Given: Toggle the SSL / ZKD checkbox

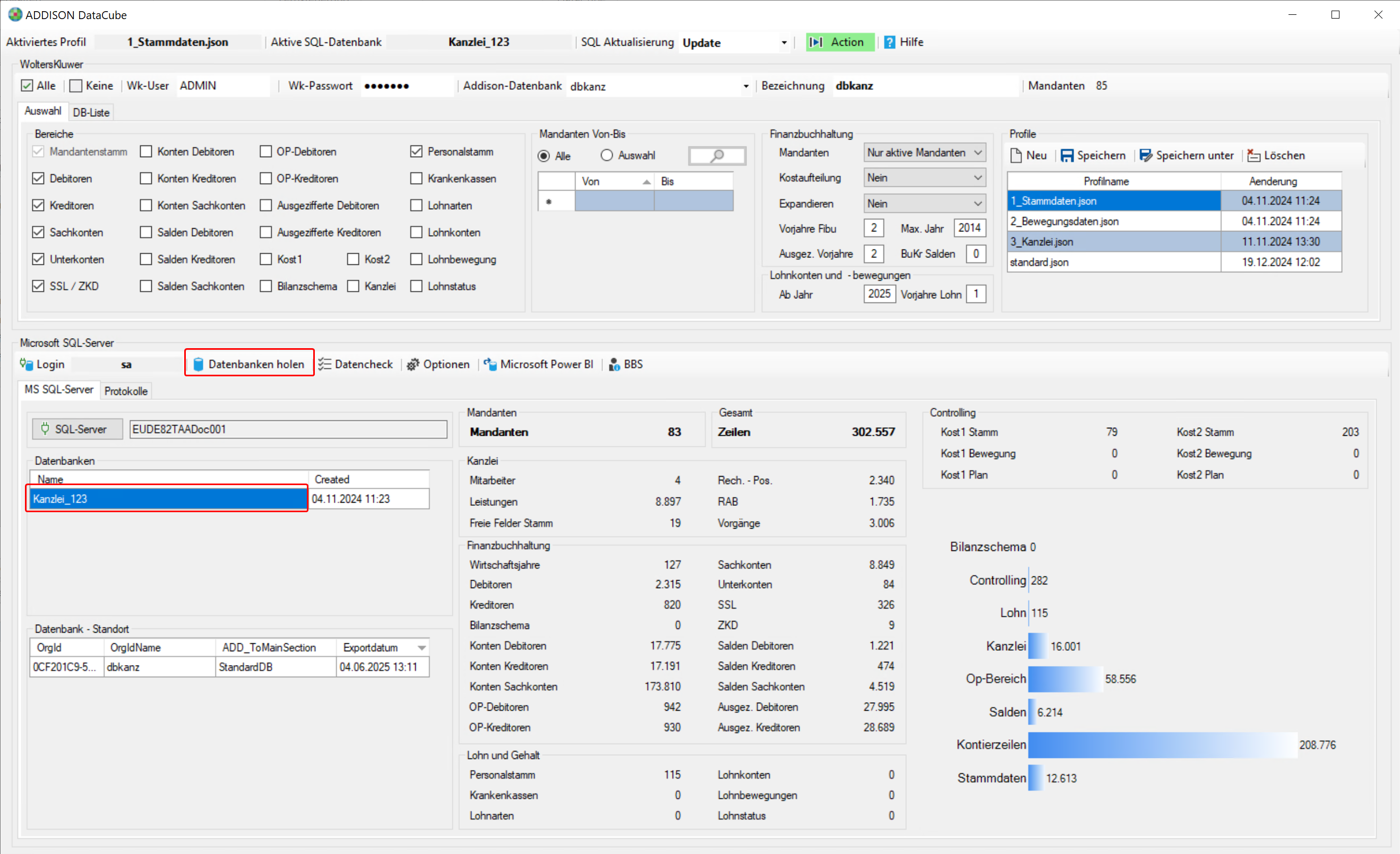Looking at the screenshot, I should pos(38,286).
